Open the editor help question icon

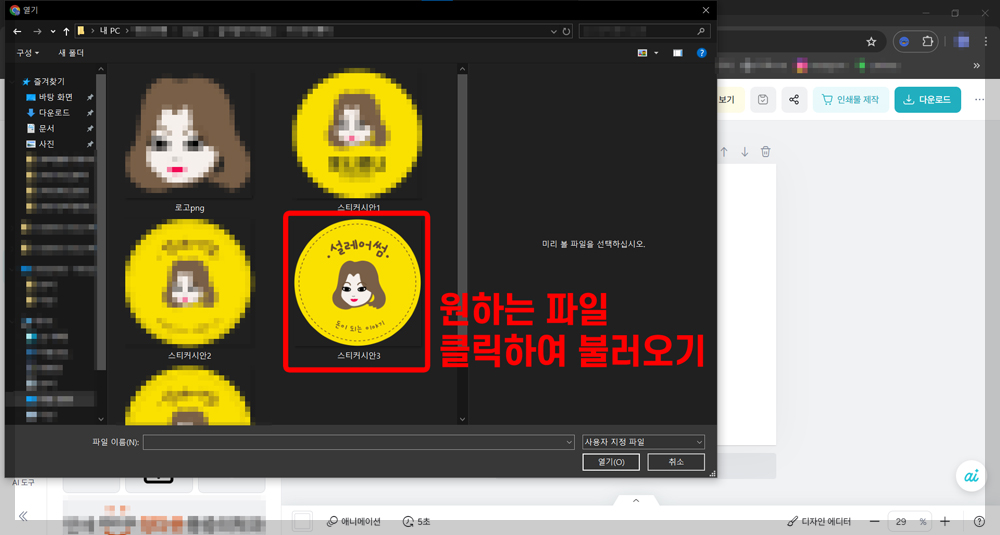[980, 522]
